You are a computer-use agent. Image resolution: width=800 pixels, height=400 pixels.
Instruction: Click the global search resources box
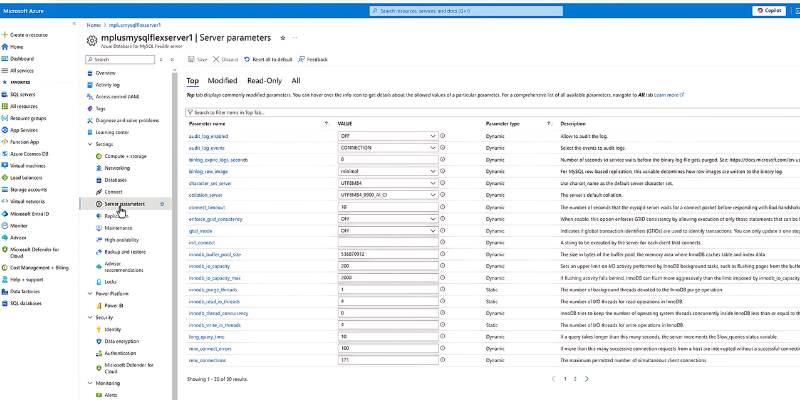466,11
